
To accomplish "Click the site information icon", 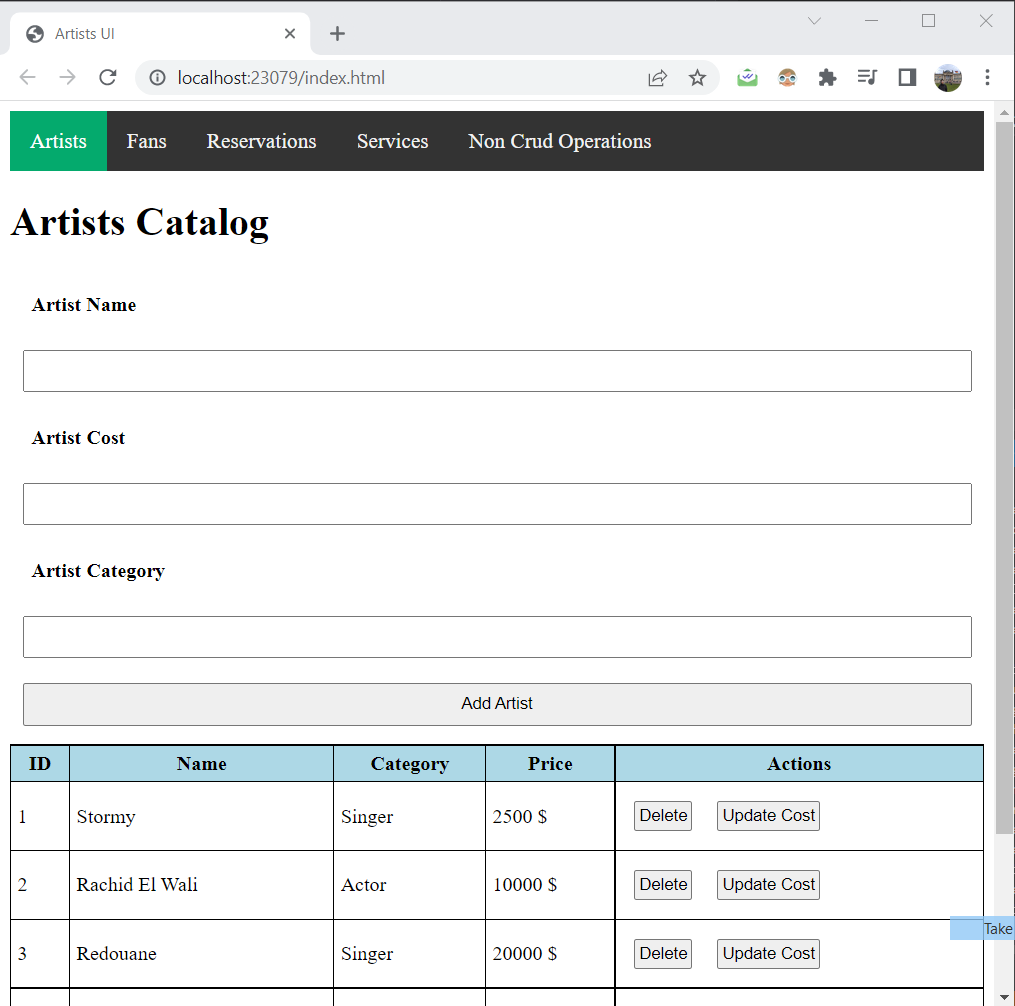I will click(156, 78).
